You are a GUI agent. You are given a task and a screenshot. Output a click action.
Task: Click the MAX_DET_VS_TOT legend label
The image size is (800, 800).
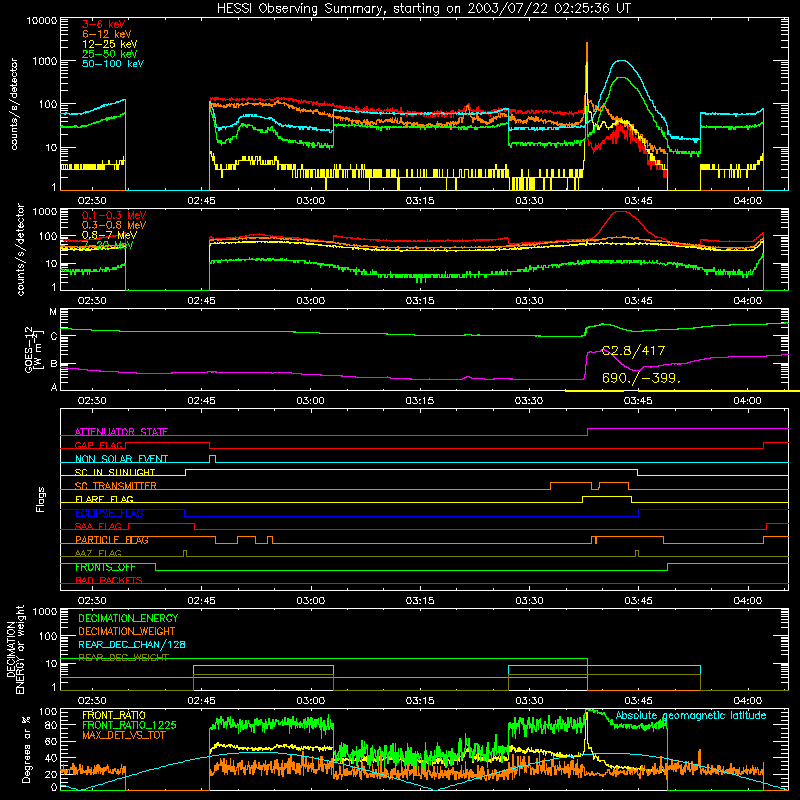point(124,735)
